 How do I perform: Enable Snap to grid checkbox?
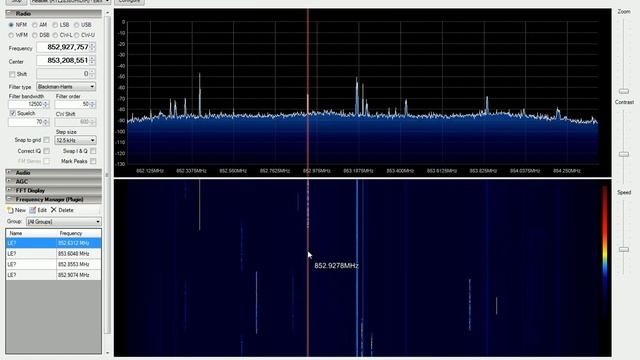[47, 140]
